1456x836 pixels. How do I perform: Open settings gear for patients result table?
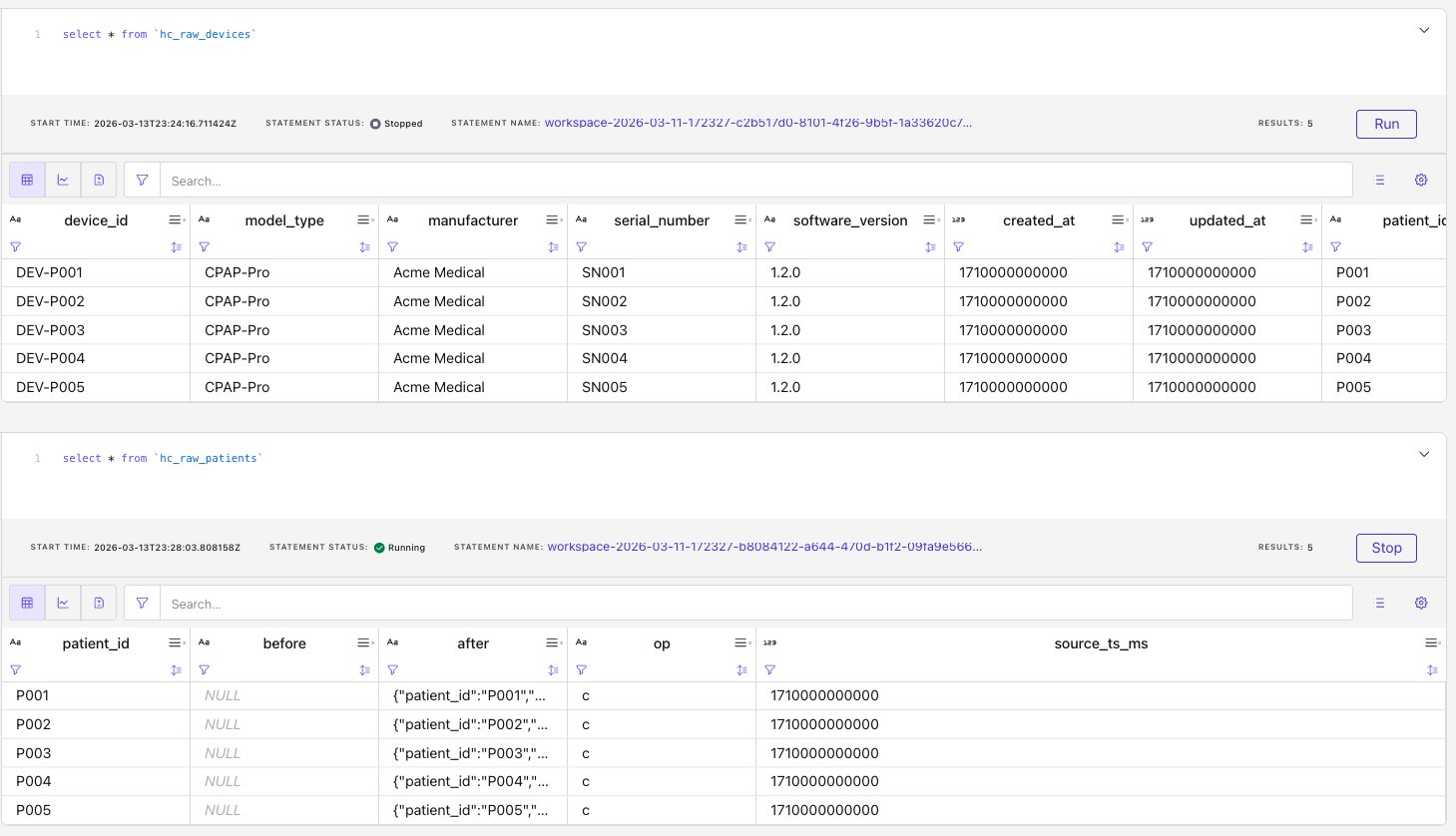1421,604
